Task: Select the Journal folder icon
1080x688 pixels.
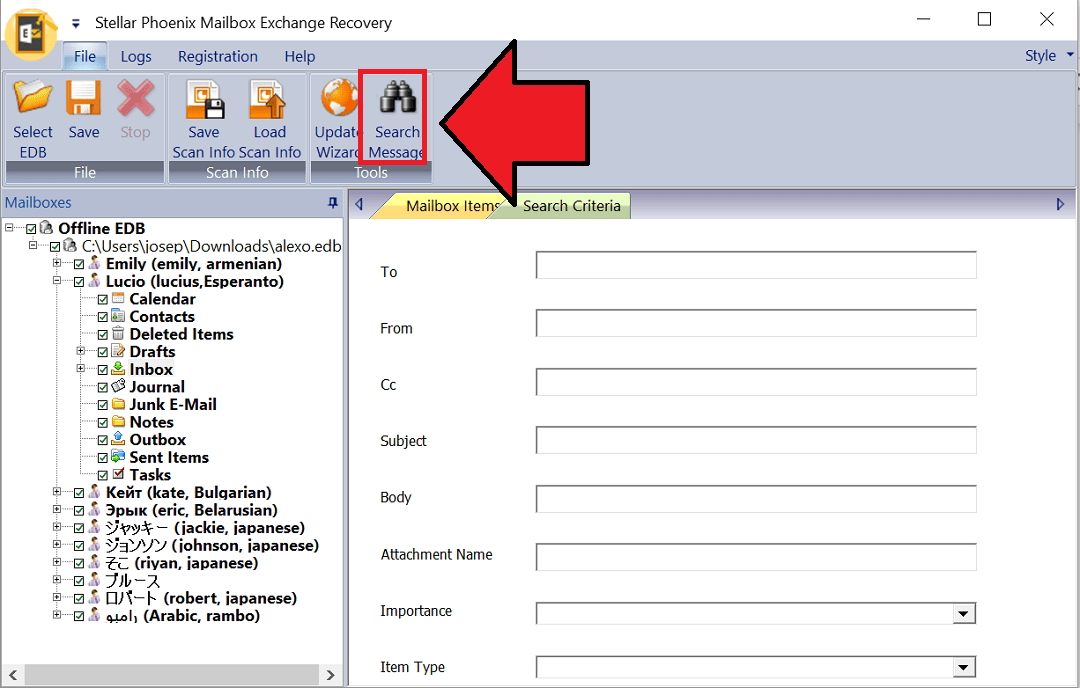Action: point(118,386)
